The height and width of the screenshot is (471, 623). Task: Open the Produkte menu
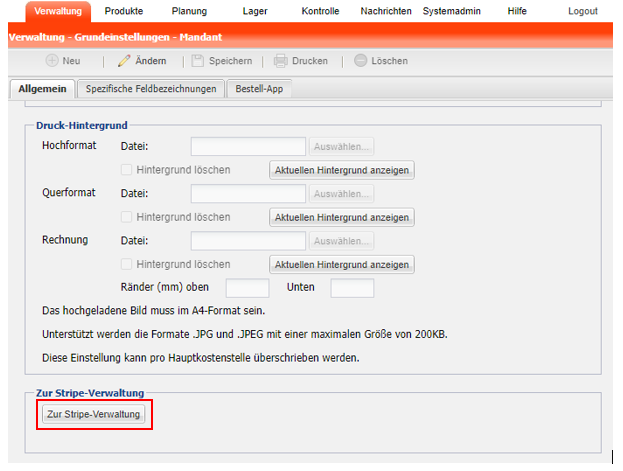click(x=124, y=11)
